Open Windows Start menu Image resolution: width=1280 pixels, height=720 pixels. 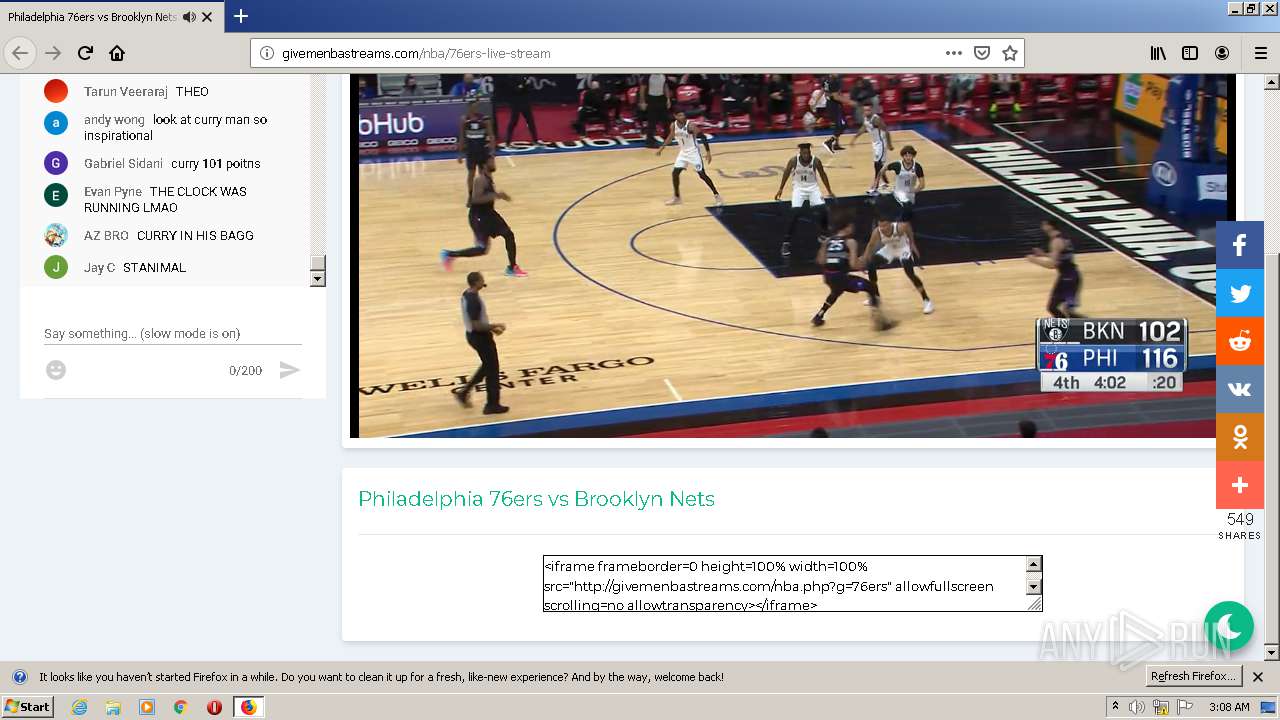28,706
